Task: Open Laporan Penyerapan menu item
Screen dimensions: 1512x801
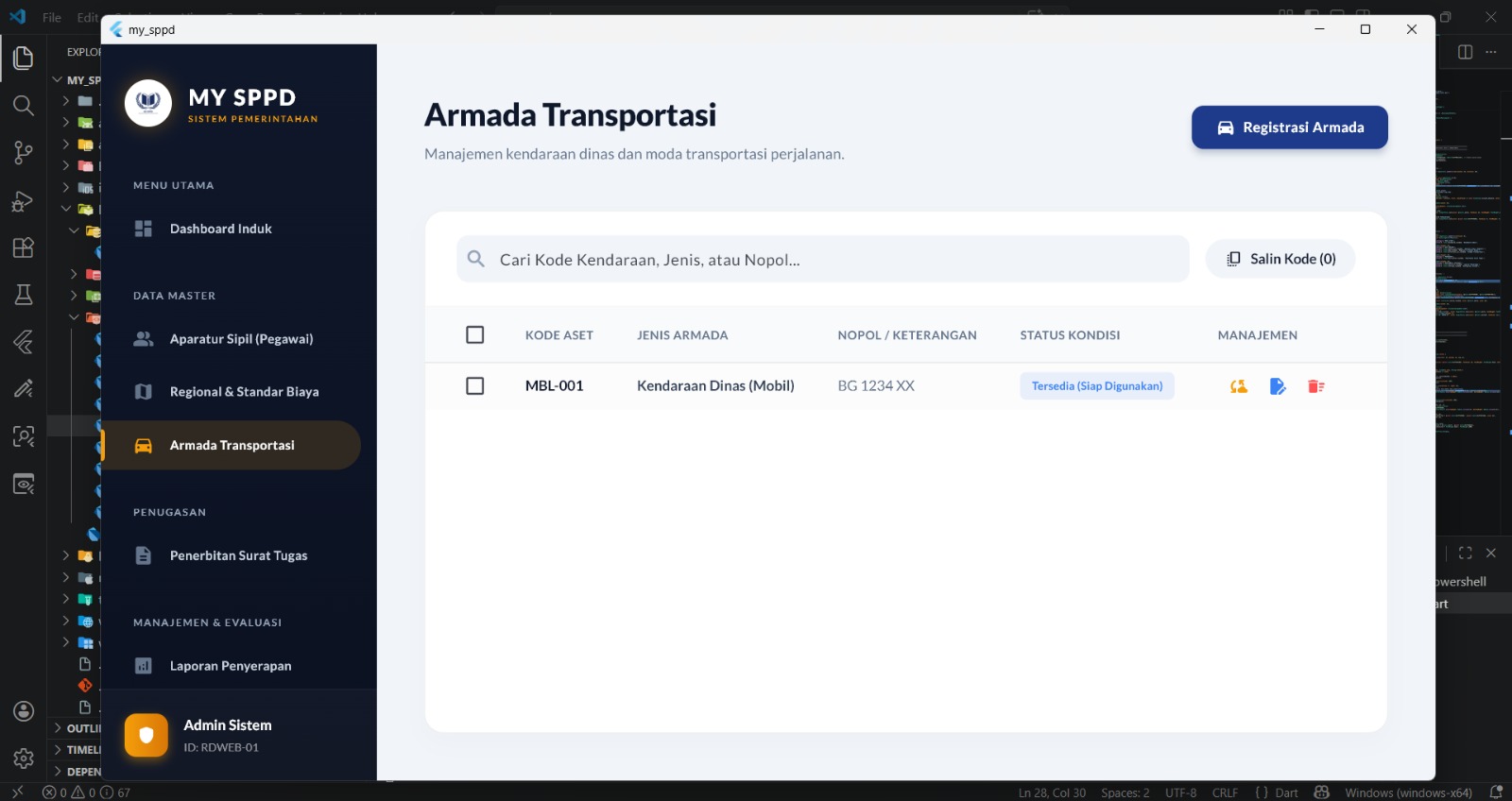Action: point(231,665)
